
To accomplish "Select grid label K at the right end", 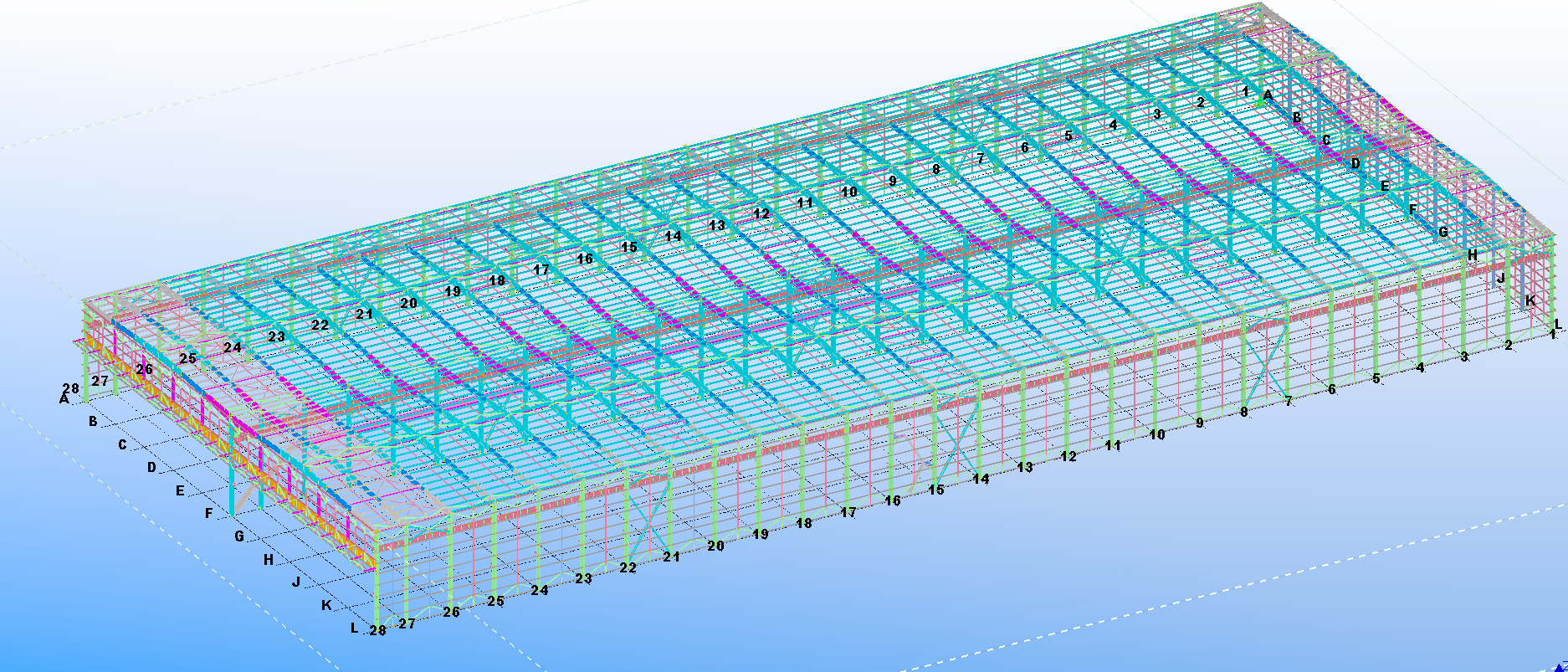I will [x=1530, y=300].
